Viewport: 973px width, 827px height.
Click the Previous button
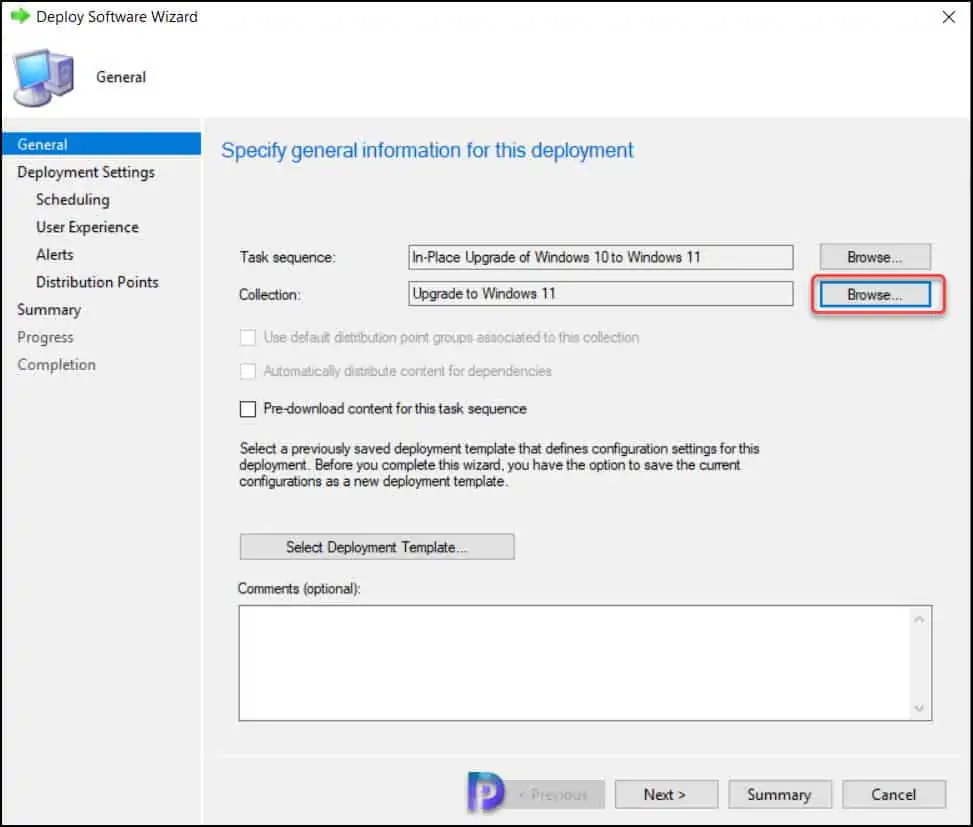pos(553,794)
